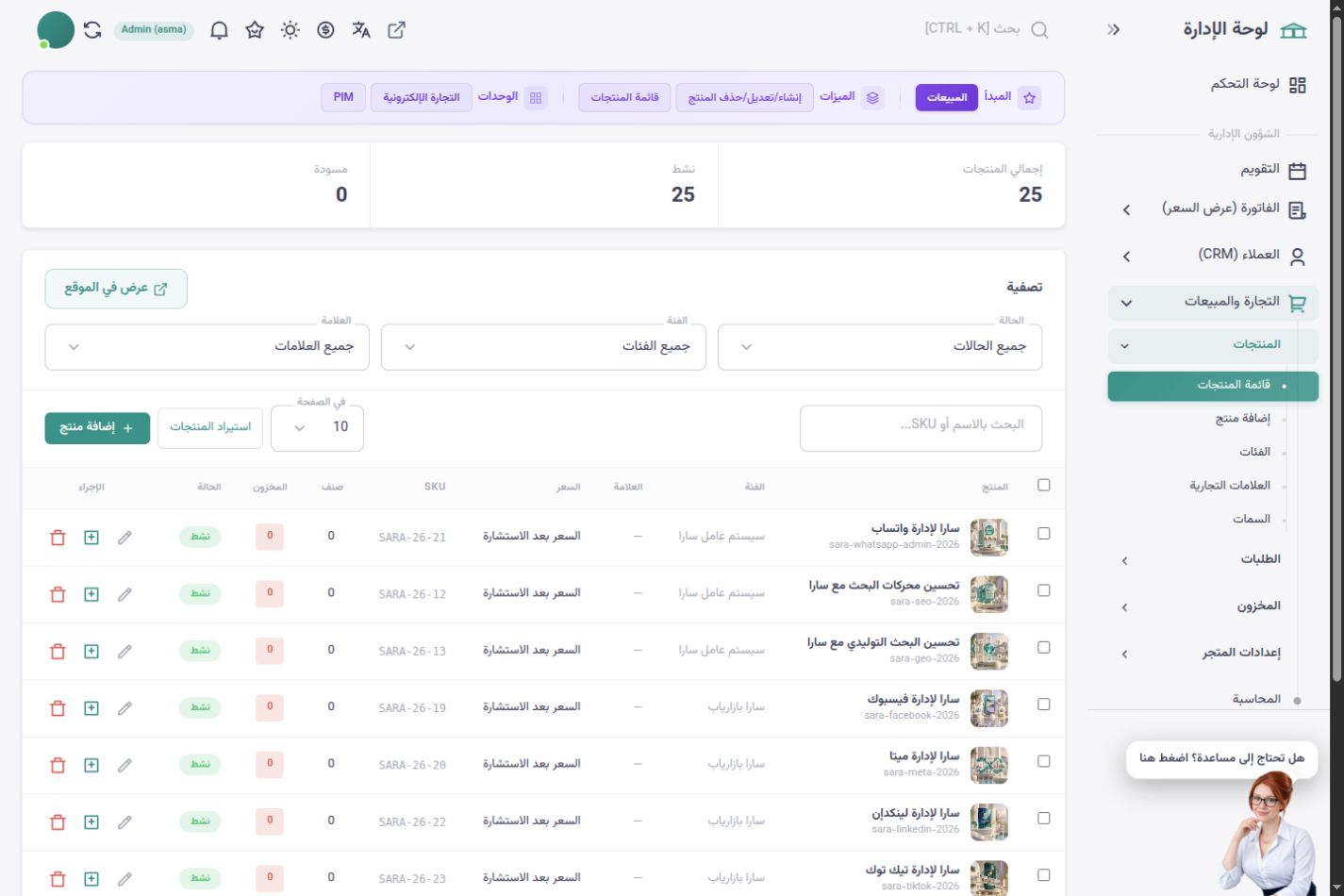The image size is (1344, 896).
Task: Go to الفئات in the sidebar
Action: 1254,452
